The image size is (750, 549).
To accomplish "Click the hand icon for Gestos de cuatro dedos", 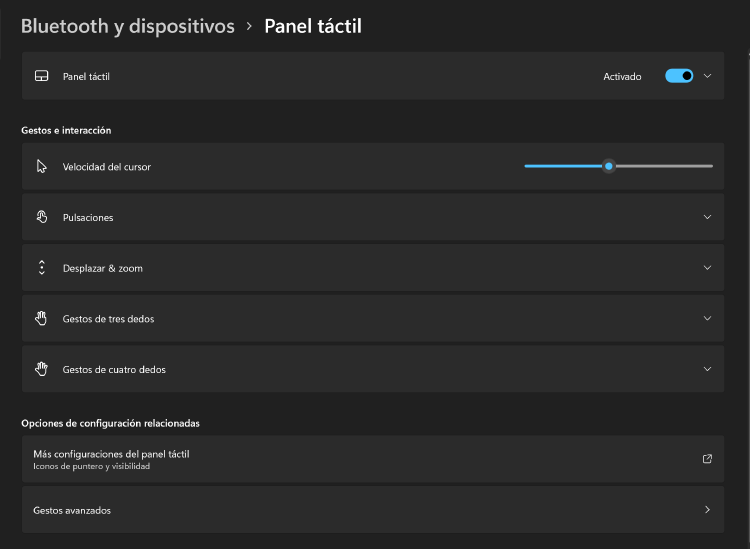I will [41, 369].
